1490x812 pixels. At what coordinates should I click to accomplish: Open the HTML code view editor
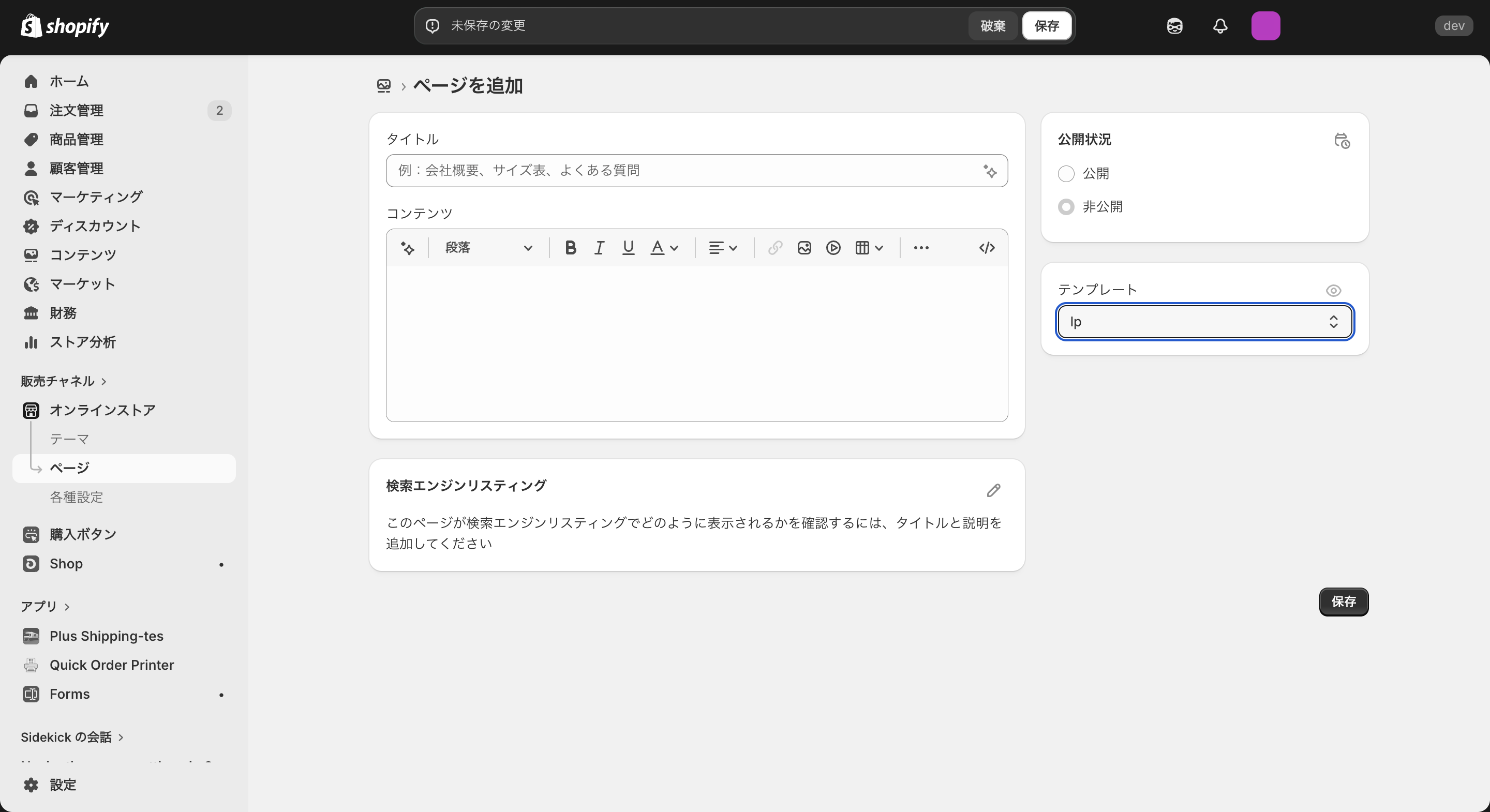pos(986,248)
